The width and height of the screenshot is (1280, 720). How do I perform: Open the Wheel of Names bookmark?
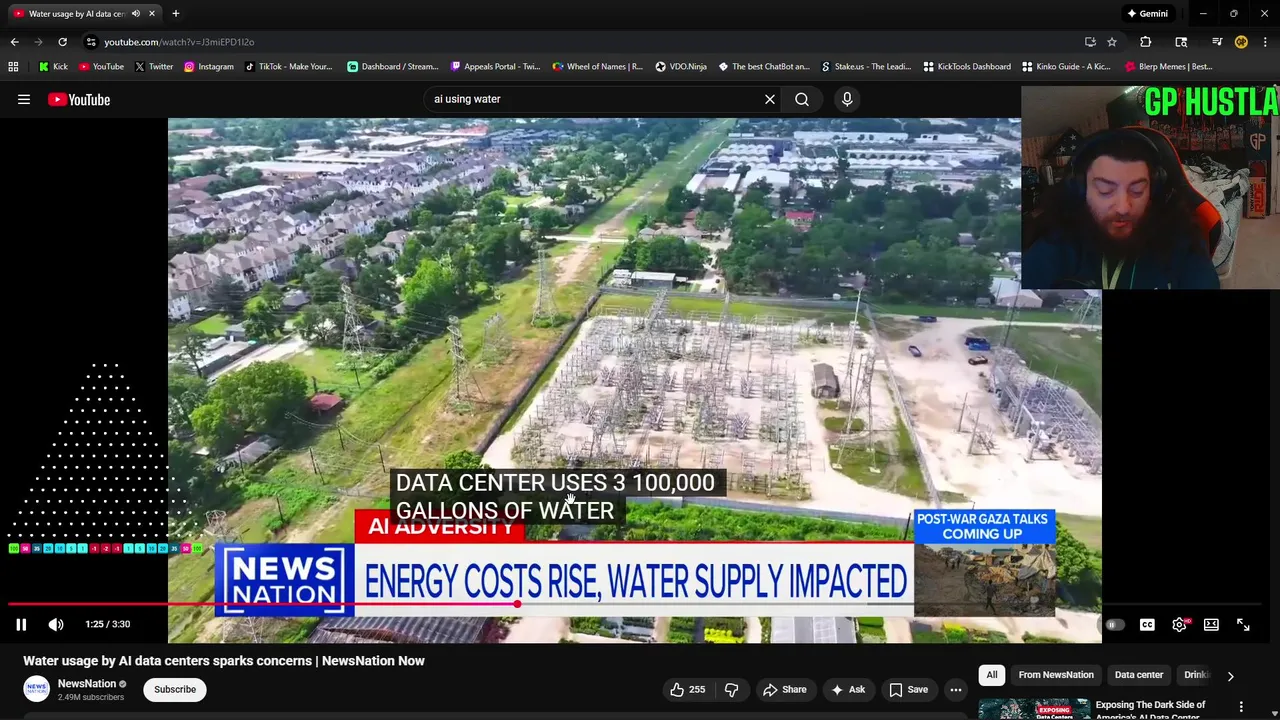[x=598, y=66]
